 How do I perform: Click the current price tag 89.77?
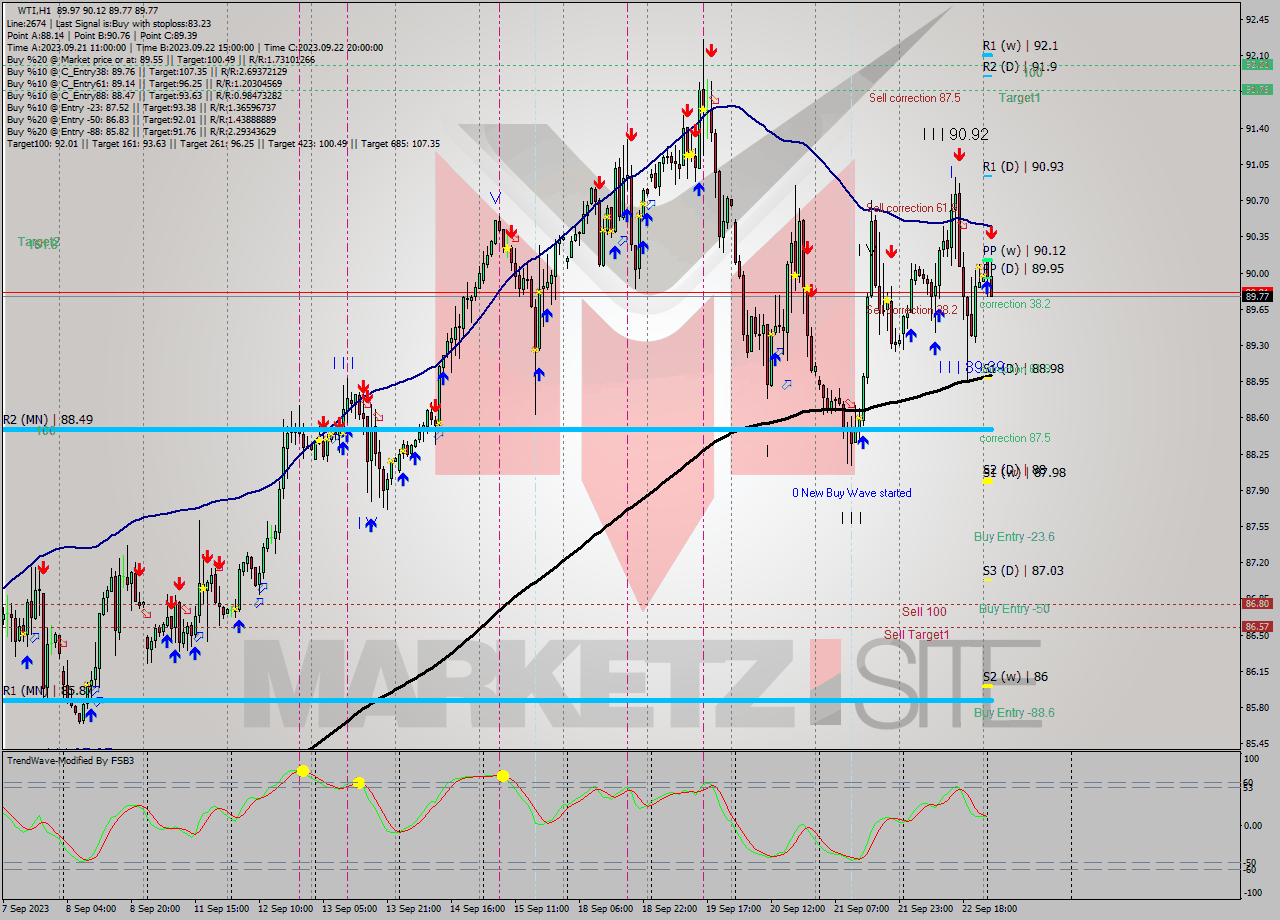click(x=1257, y=295)
